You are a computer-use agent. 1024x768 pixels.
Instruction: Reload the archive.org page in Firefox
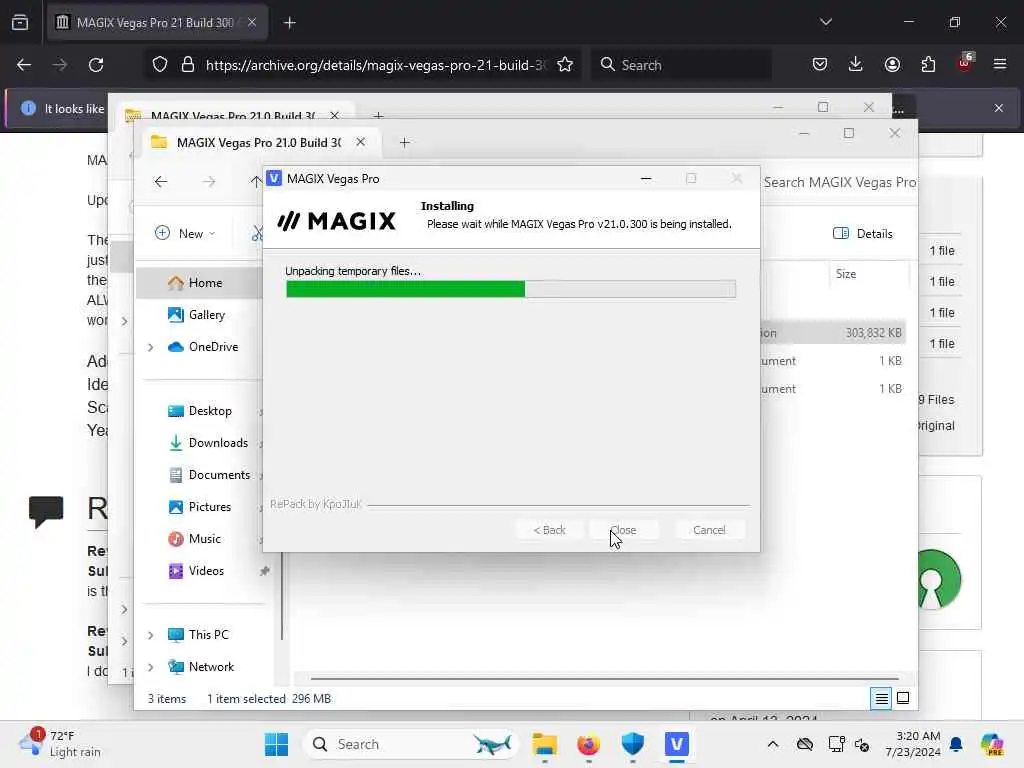coord(96,65)
